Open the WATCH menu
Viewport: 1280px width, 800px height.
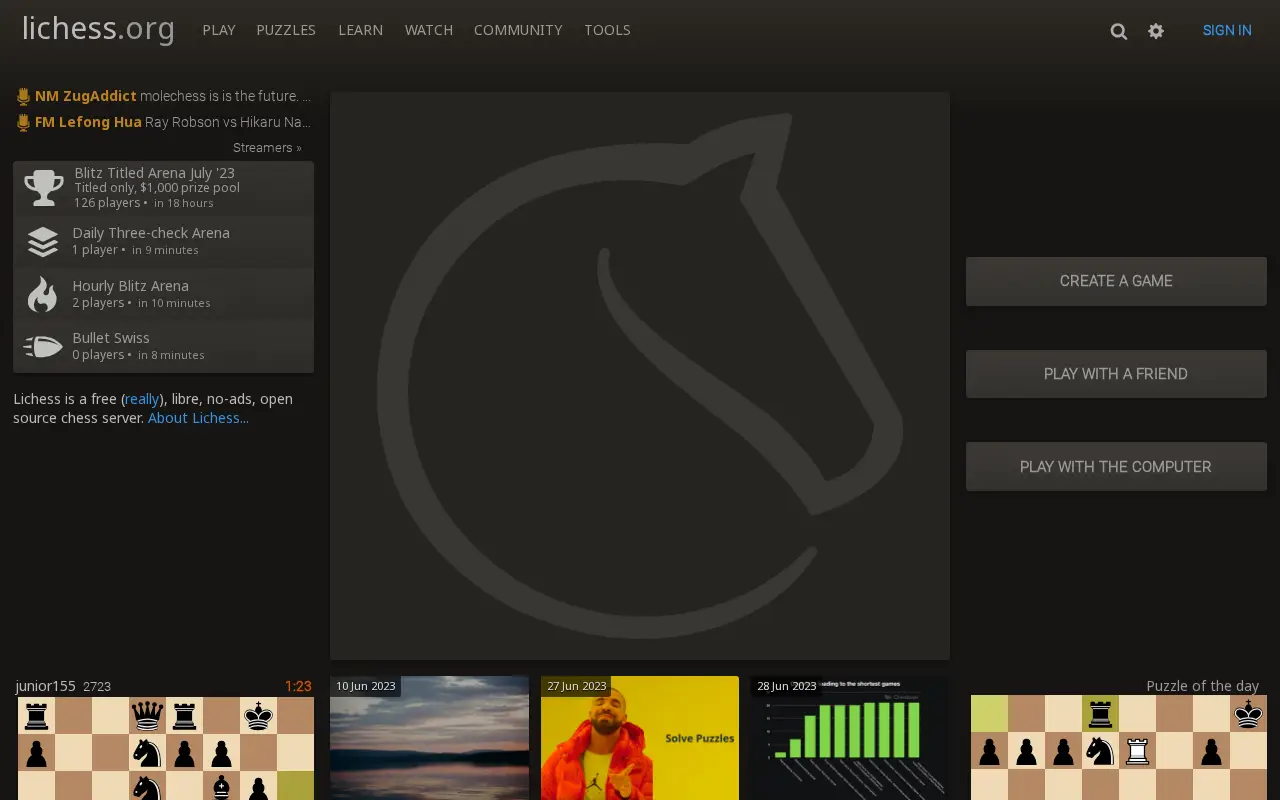428,30
